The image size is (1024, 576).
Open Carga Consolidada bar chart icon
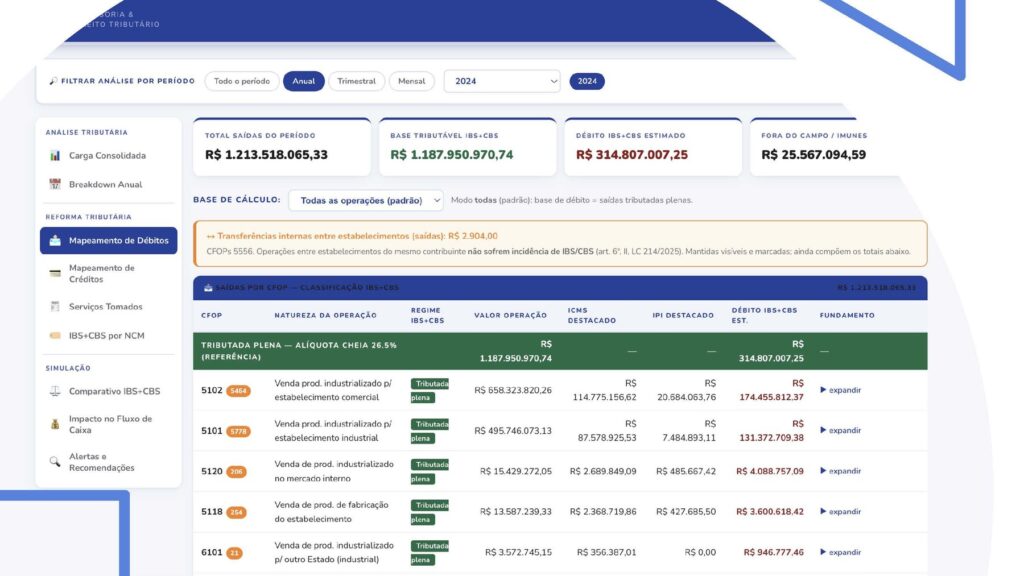(55, 155)
